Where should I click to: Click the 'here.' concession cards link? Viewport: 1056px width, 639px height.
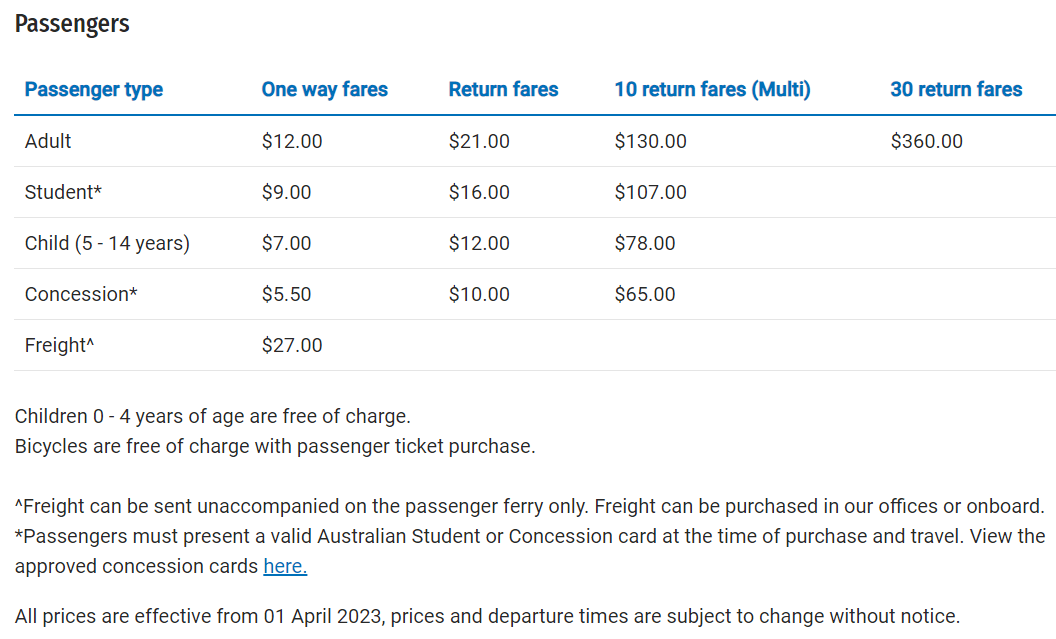[x=285, y=567]
